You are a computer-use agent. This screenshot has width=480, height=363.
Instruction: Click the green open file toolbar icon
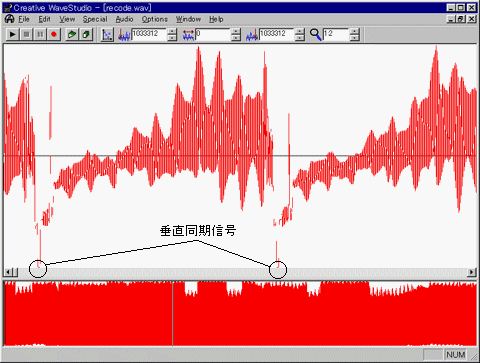pyautogui.click(x=71, y=34)
